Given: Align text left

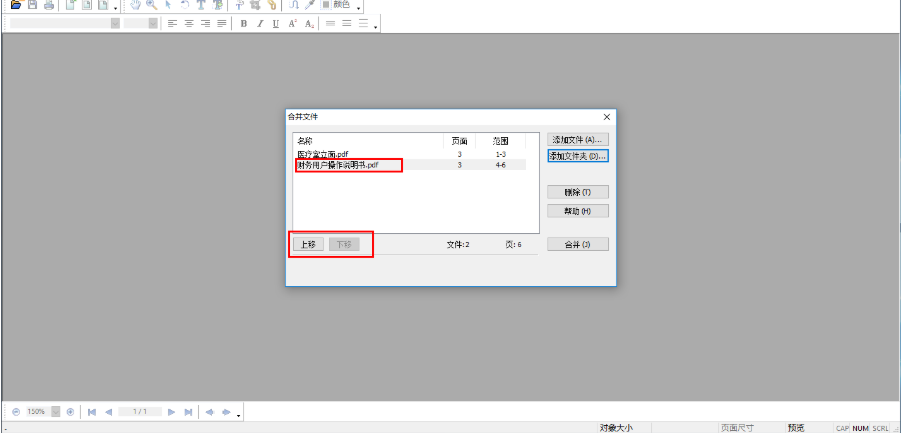Looking at the screenshot, I should (173, 24).
